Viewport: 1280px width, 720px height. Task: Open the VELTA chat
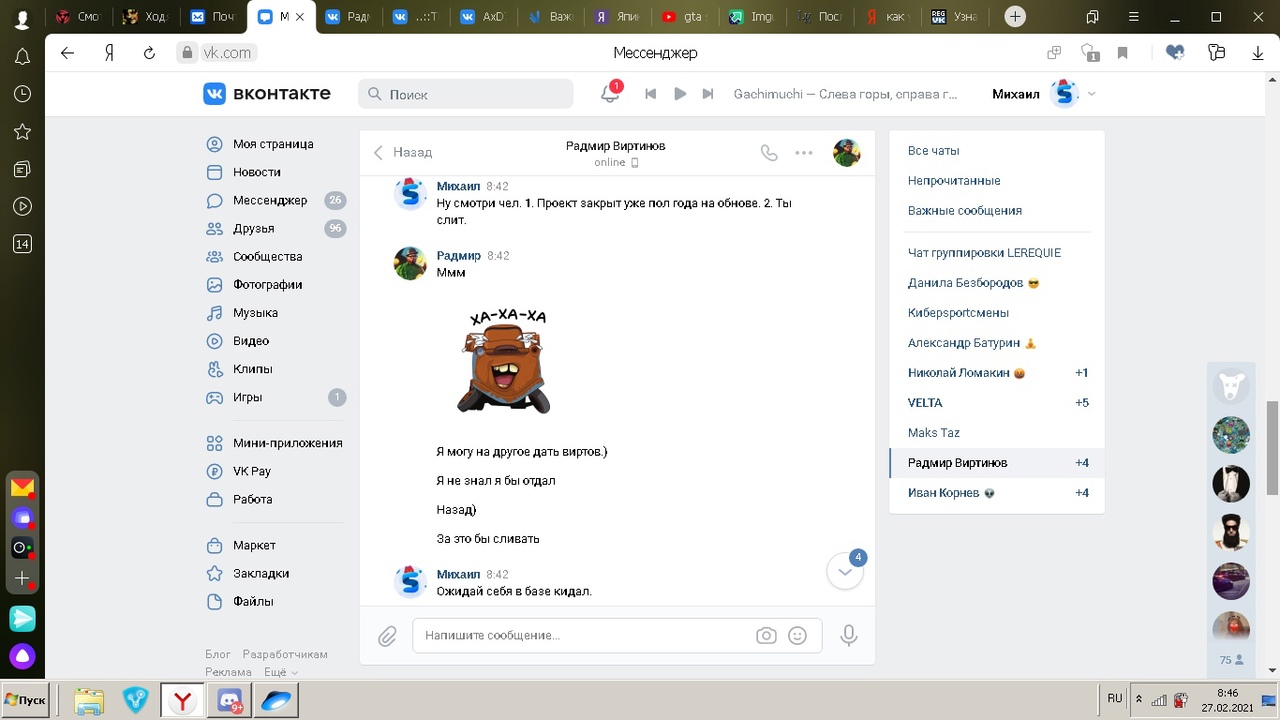click(x=925, y=403)
